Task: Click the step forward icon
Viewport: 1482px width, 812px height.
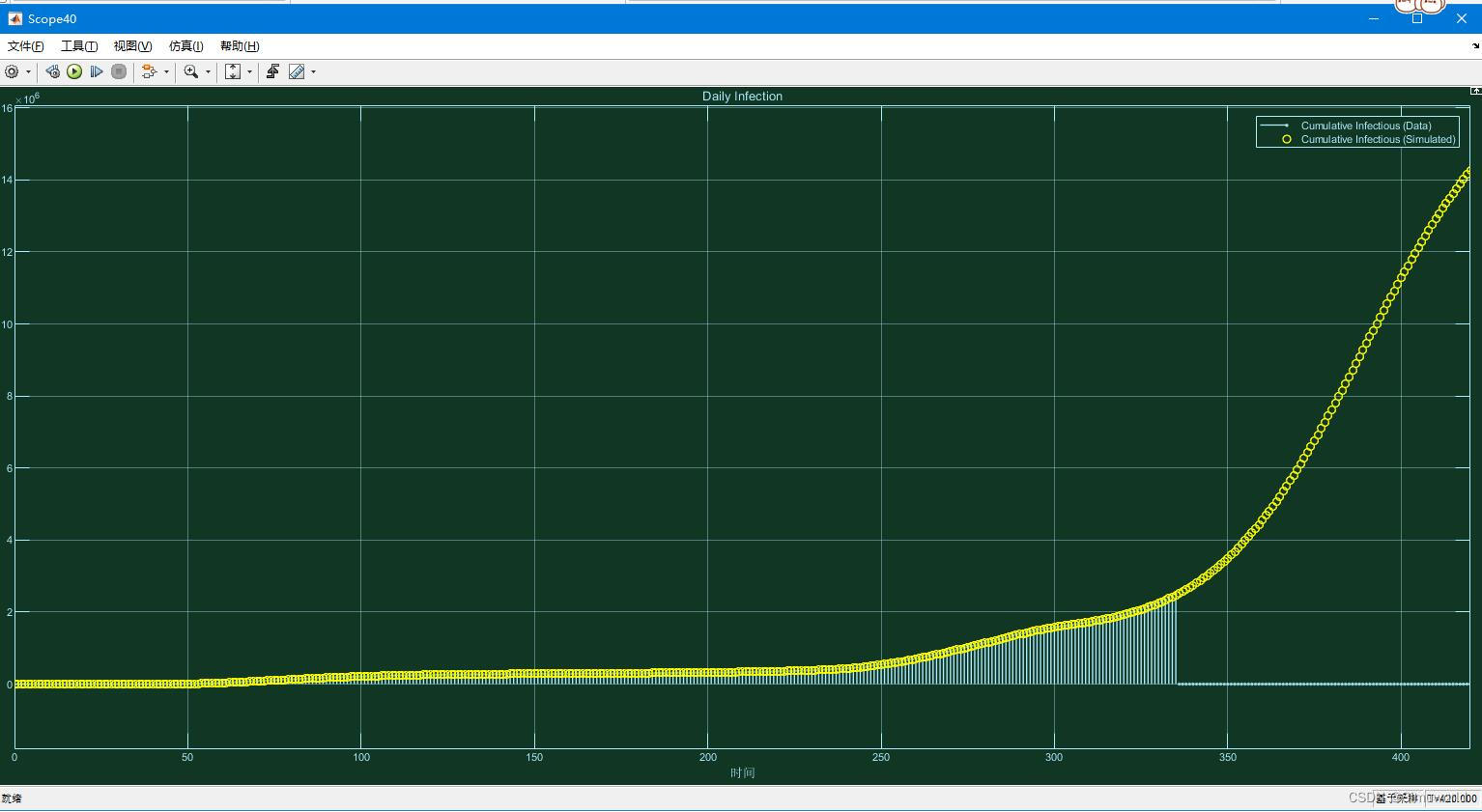Action: pos(97,71)
